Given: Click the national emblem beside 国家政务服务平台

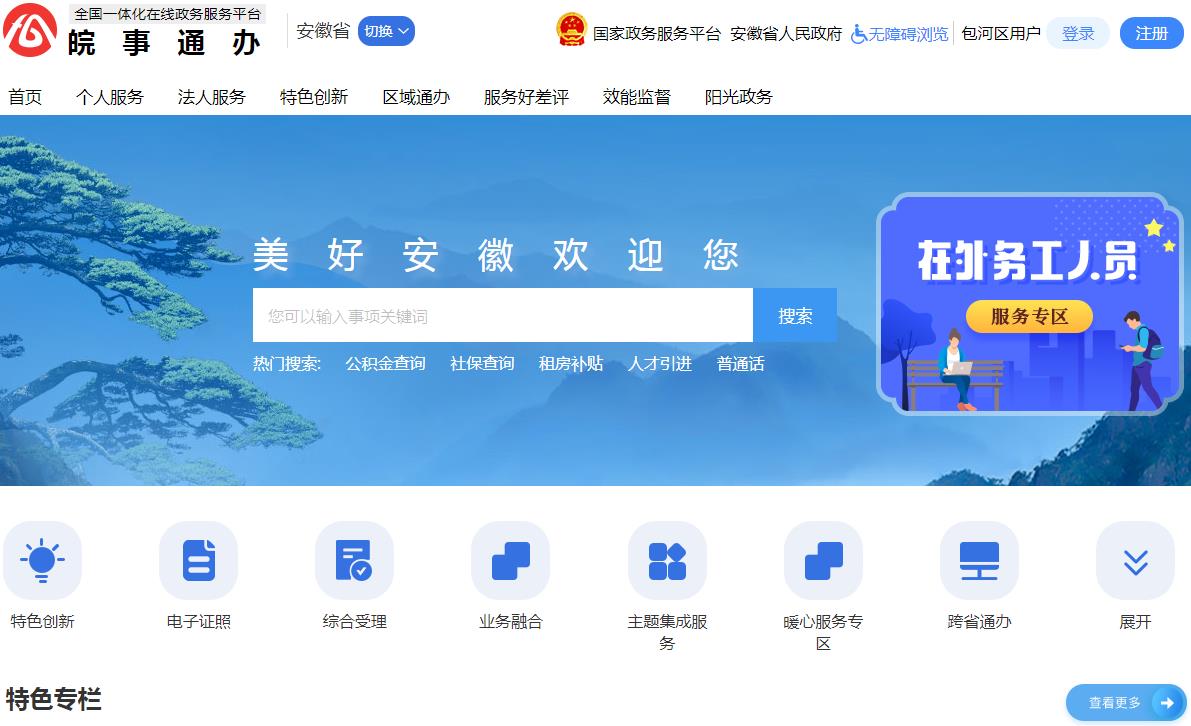Looking at the screenshot, I should 572,30.
